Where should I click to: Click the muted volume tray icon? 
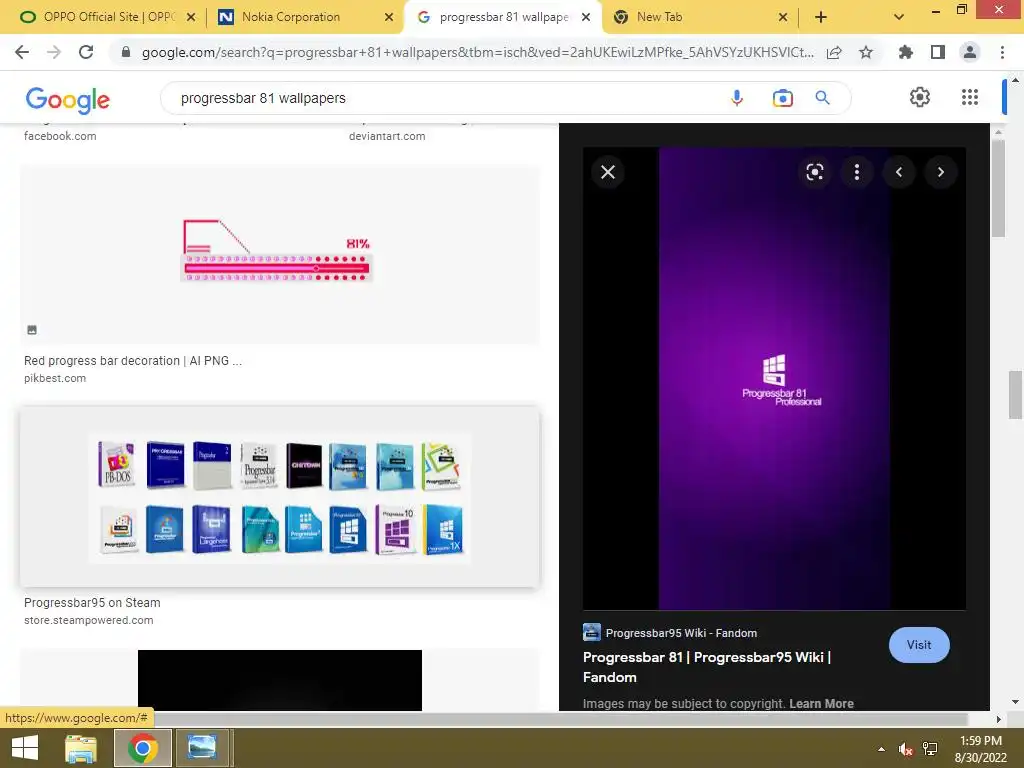click(905, 749)
